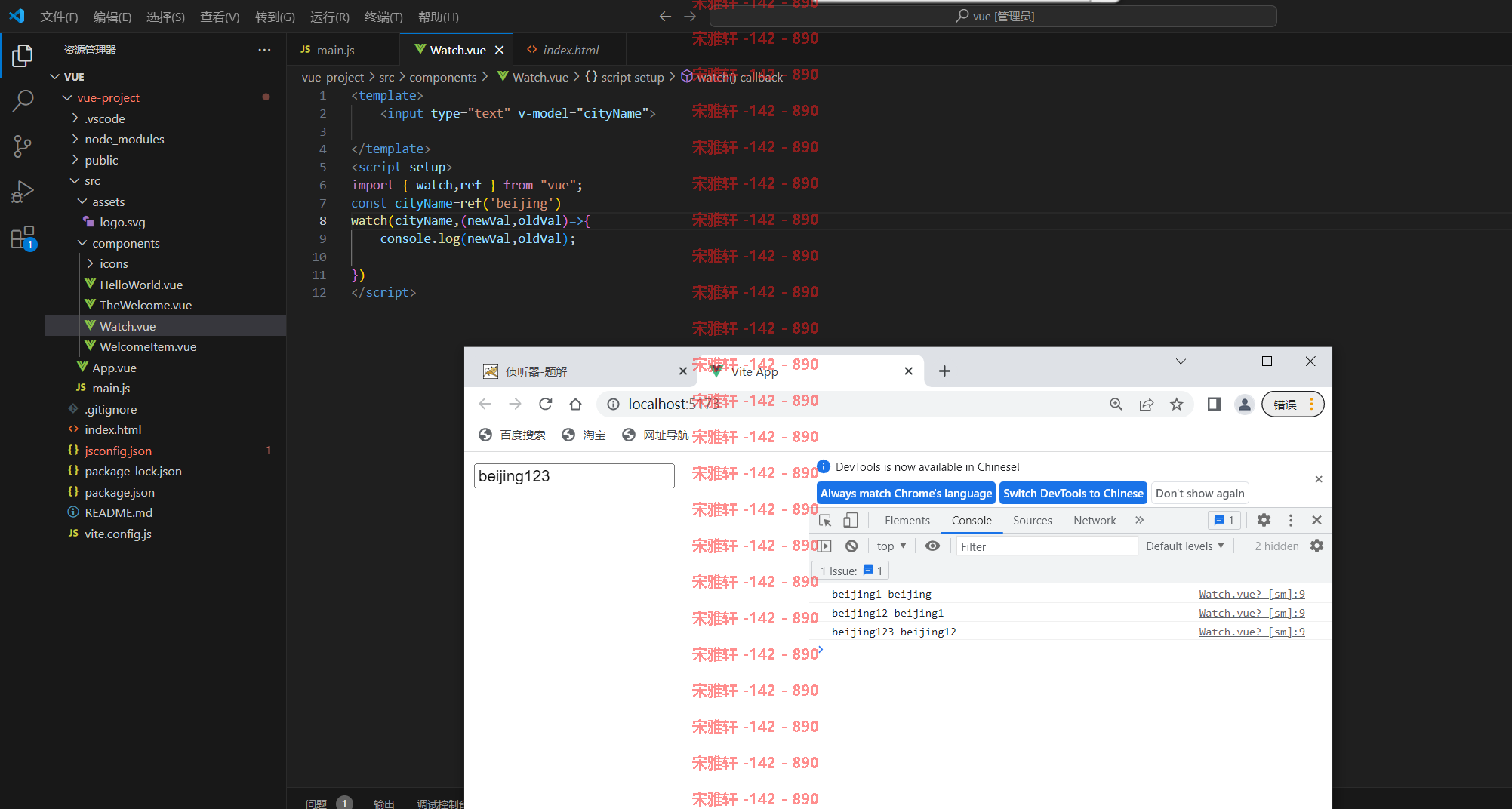Bookmark this page with the star
The width and height of the screenshot is (1512, 809).
1176,404
